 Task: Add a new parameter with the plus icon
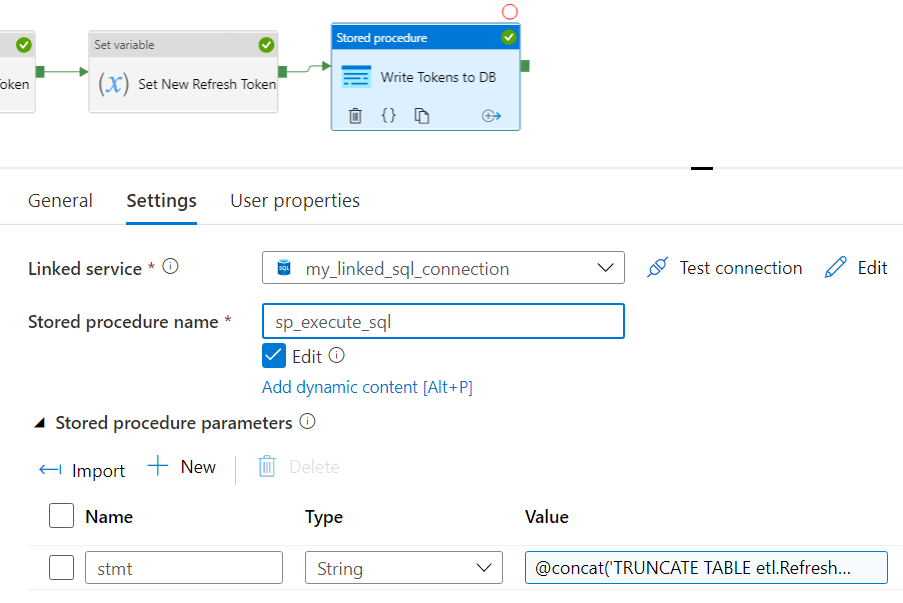click(x=182, y=466)
